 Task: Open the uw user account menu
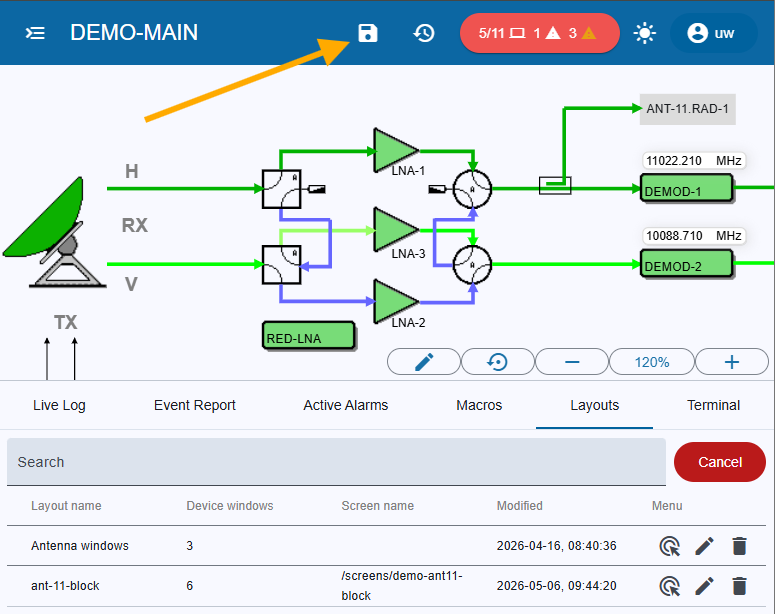pos(713,33)
